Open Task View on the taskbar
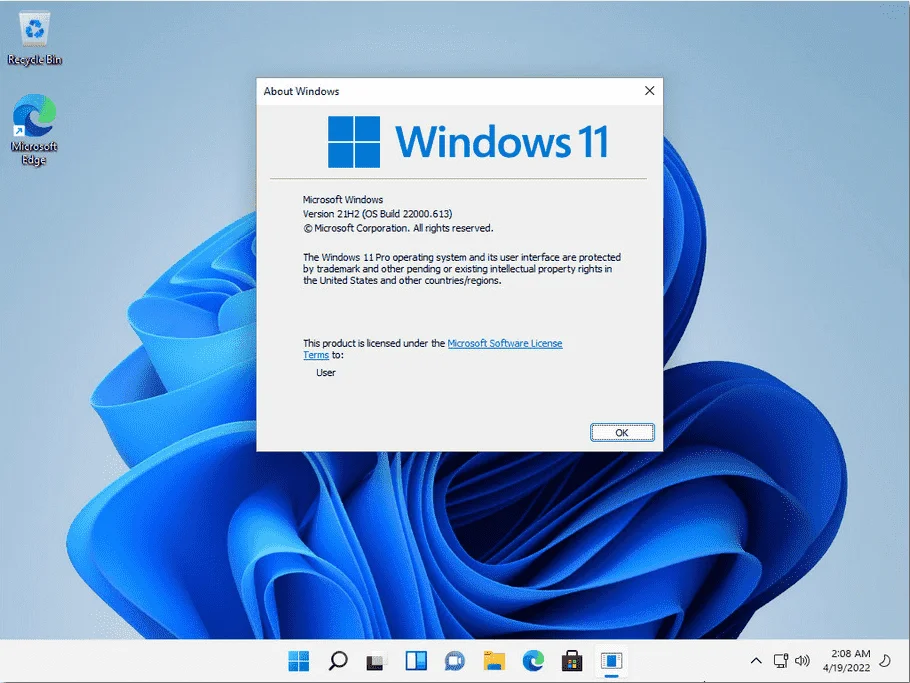Viewport: 910px width, 683px height. click(375, 662)
